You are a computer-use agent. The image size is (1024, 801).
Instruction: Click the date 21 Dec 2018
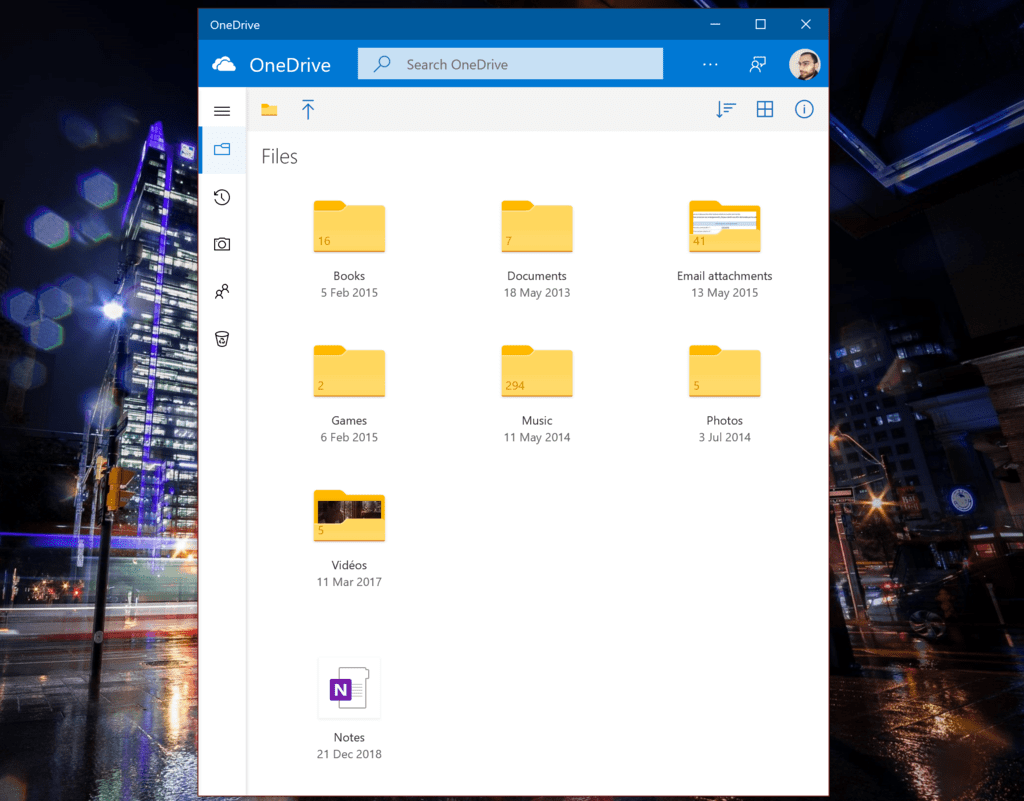coord(349,754)
